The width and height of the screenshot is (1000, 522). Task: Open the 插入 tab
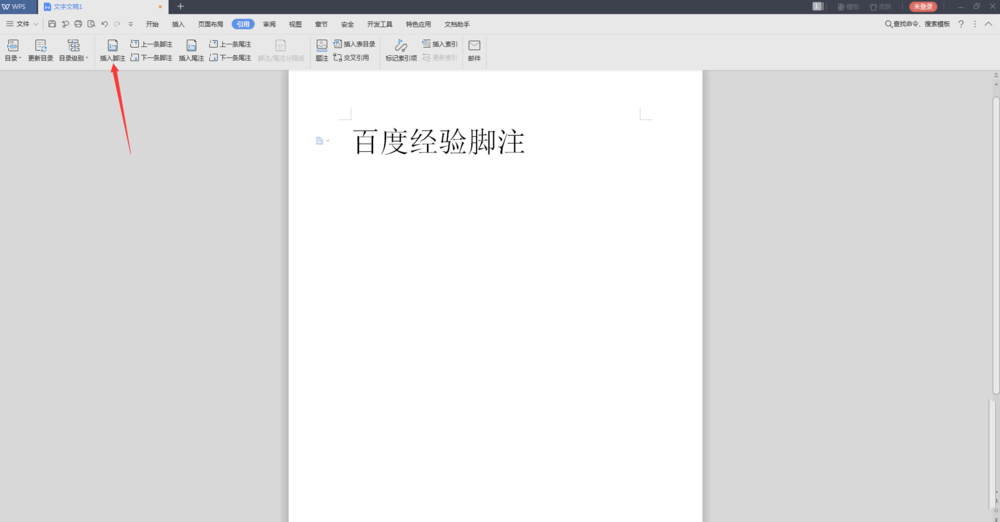(x=178, y=24)
